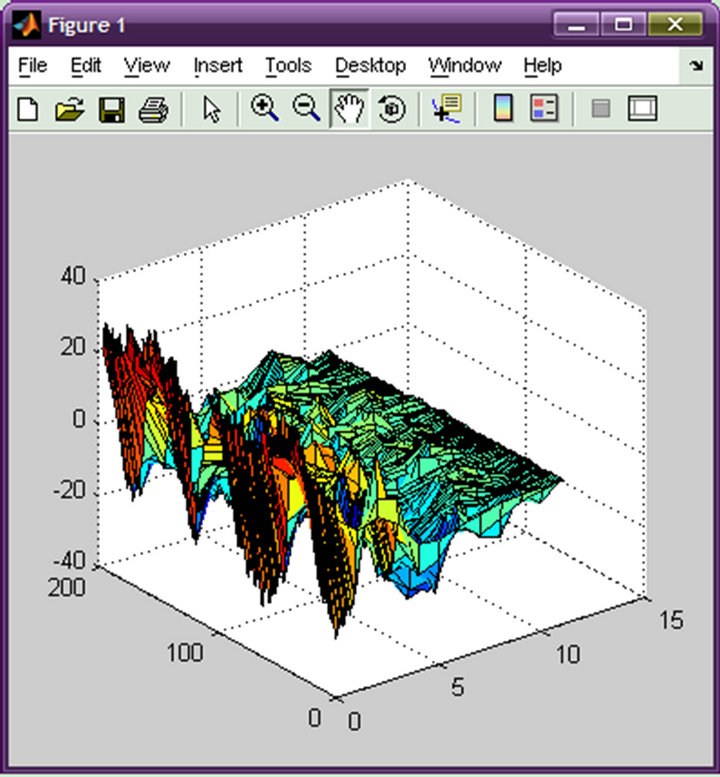Print the figure with the printer icon
Screen dimensions: 720x777
click(x=152, y=109)
